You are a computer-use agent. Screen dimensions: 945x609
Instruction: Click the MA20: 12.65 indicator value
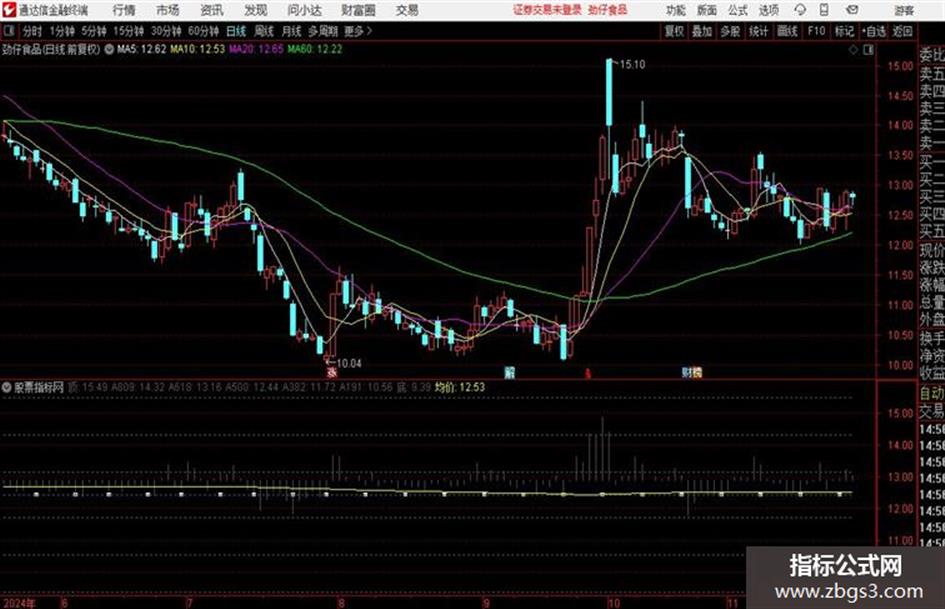[x=256, y=49]
